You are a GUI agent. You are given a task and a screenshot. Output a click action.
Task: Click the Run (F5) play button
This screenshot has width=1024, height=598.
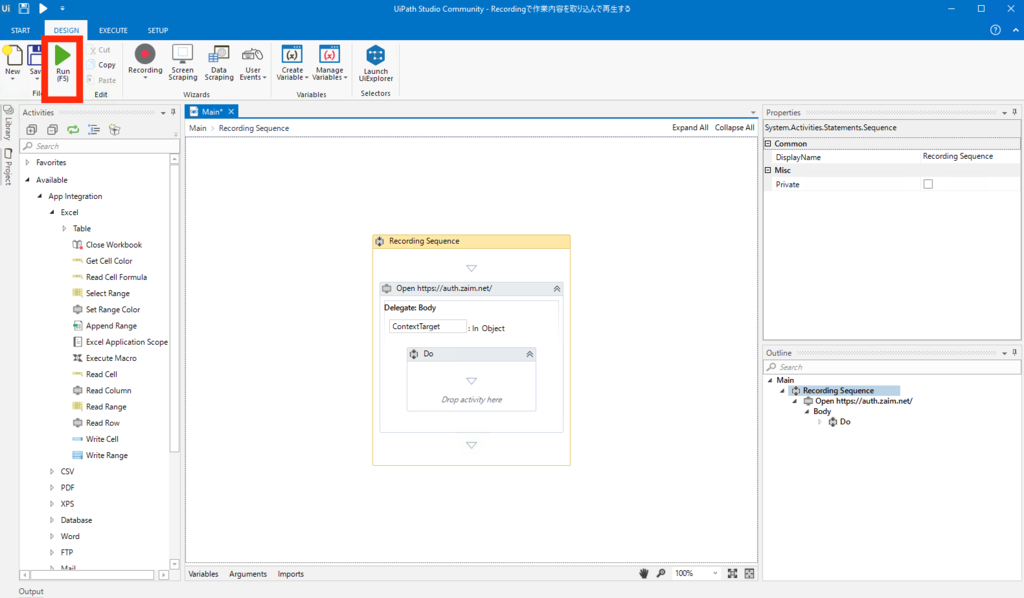coord(63,63)
